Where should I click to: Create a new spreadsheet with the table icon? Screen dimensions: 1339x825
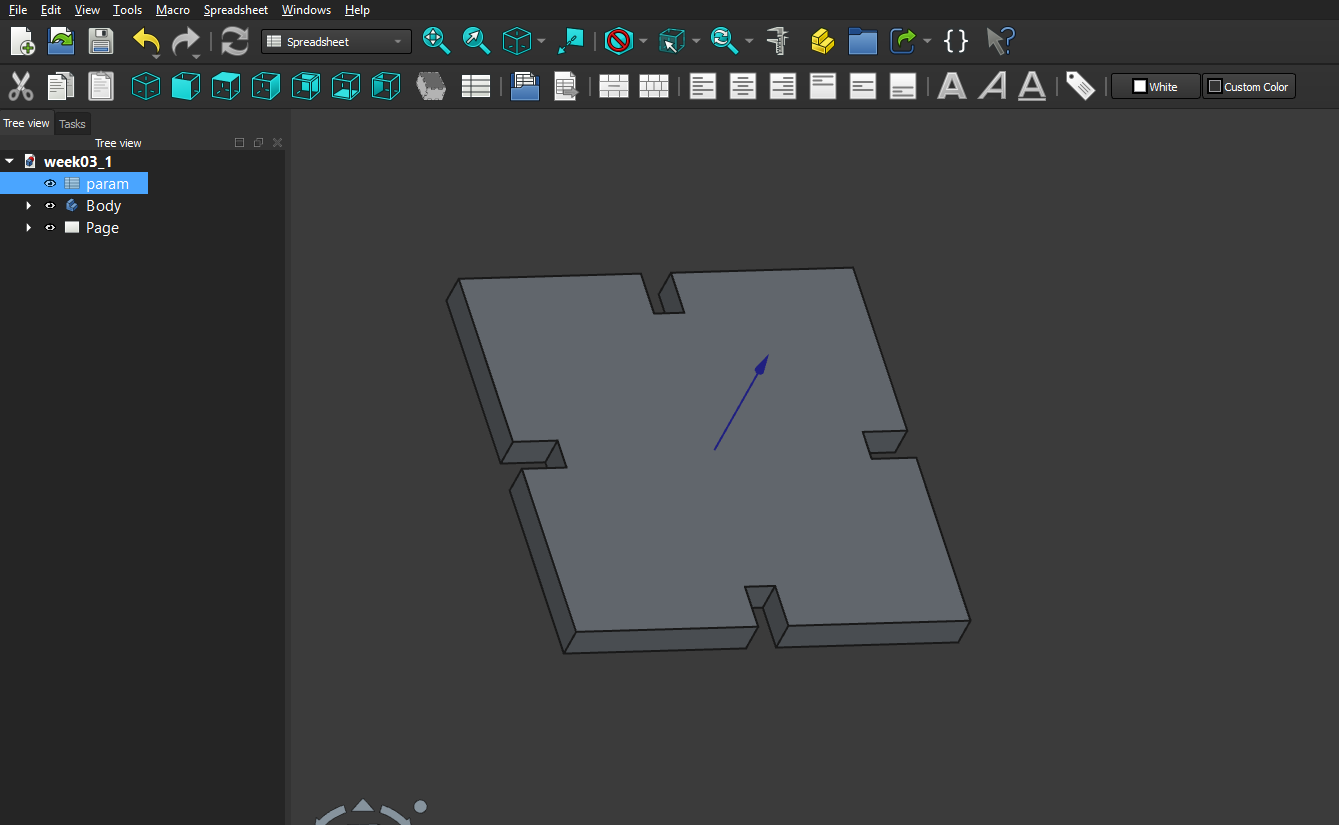coord(476,86)
